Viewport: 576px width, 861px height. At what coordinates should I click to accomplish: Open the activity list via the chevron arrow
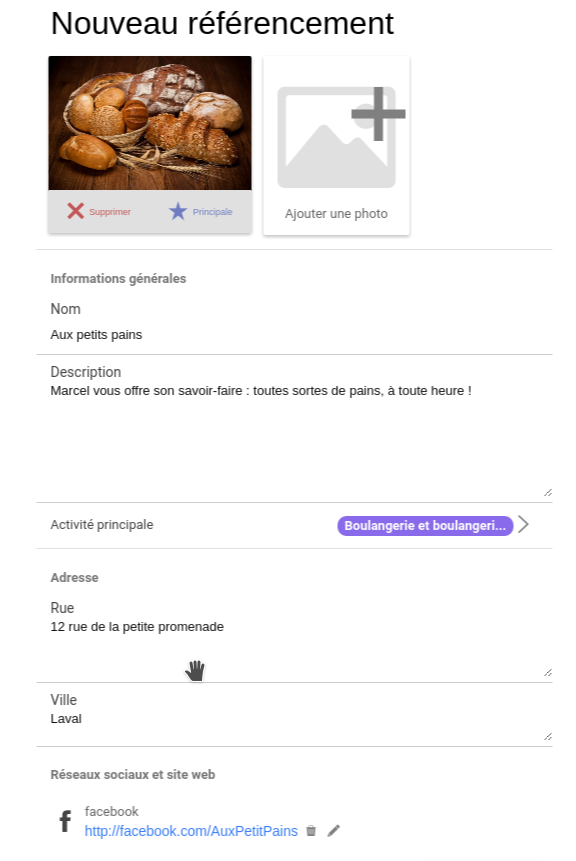523,524
